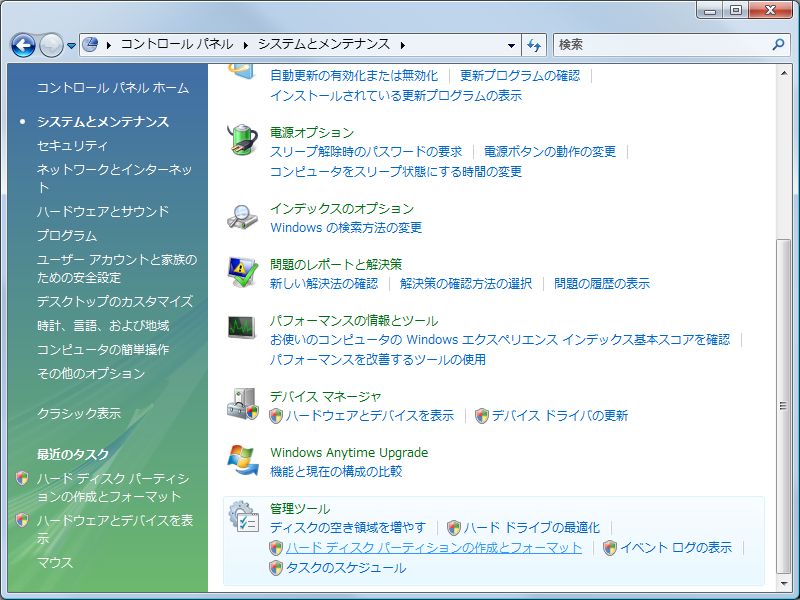Open セキュリティ category in sidebar

(72, 145)
